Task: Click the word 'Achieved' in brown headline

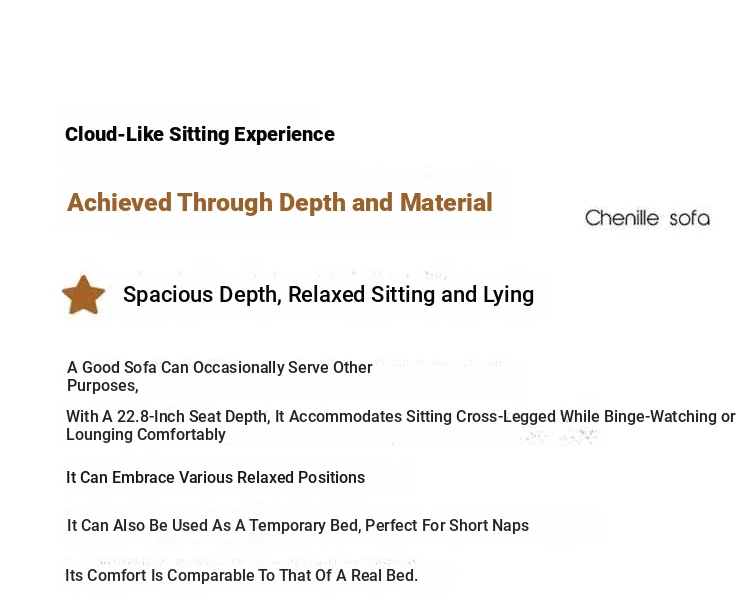Action: (120, 202)
